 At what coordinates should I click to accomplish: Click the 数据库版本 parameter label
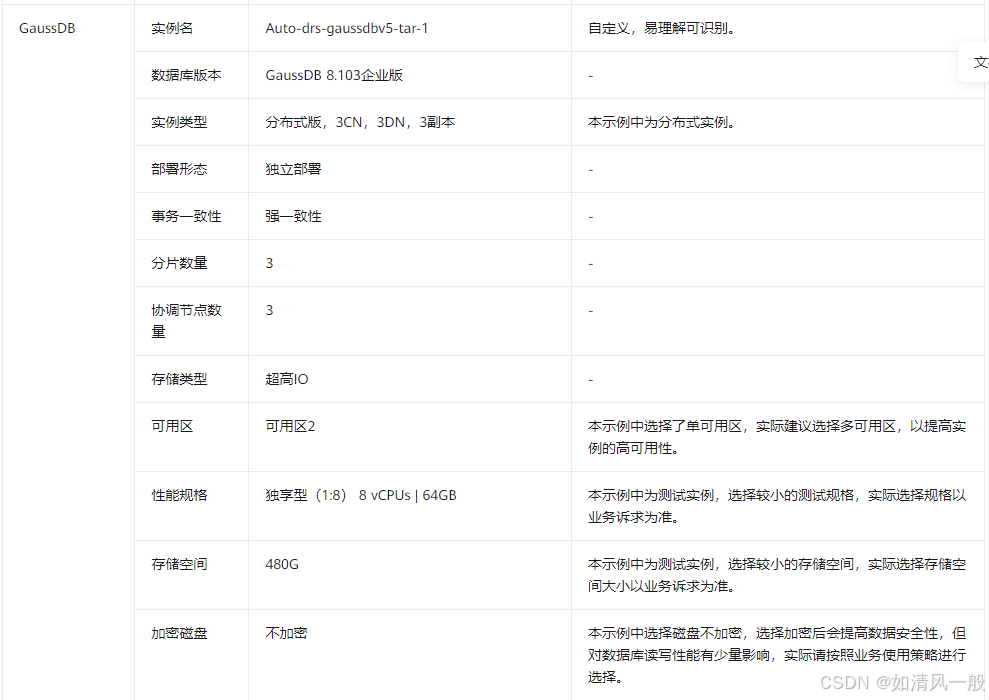186,75
